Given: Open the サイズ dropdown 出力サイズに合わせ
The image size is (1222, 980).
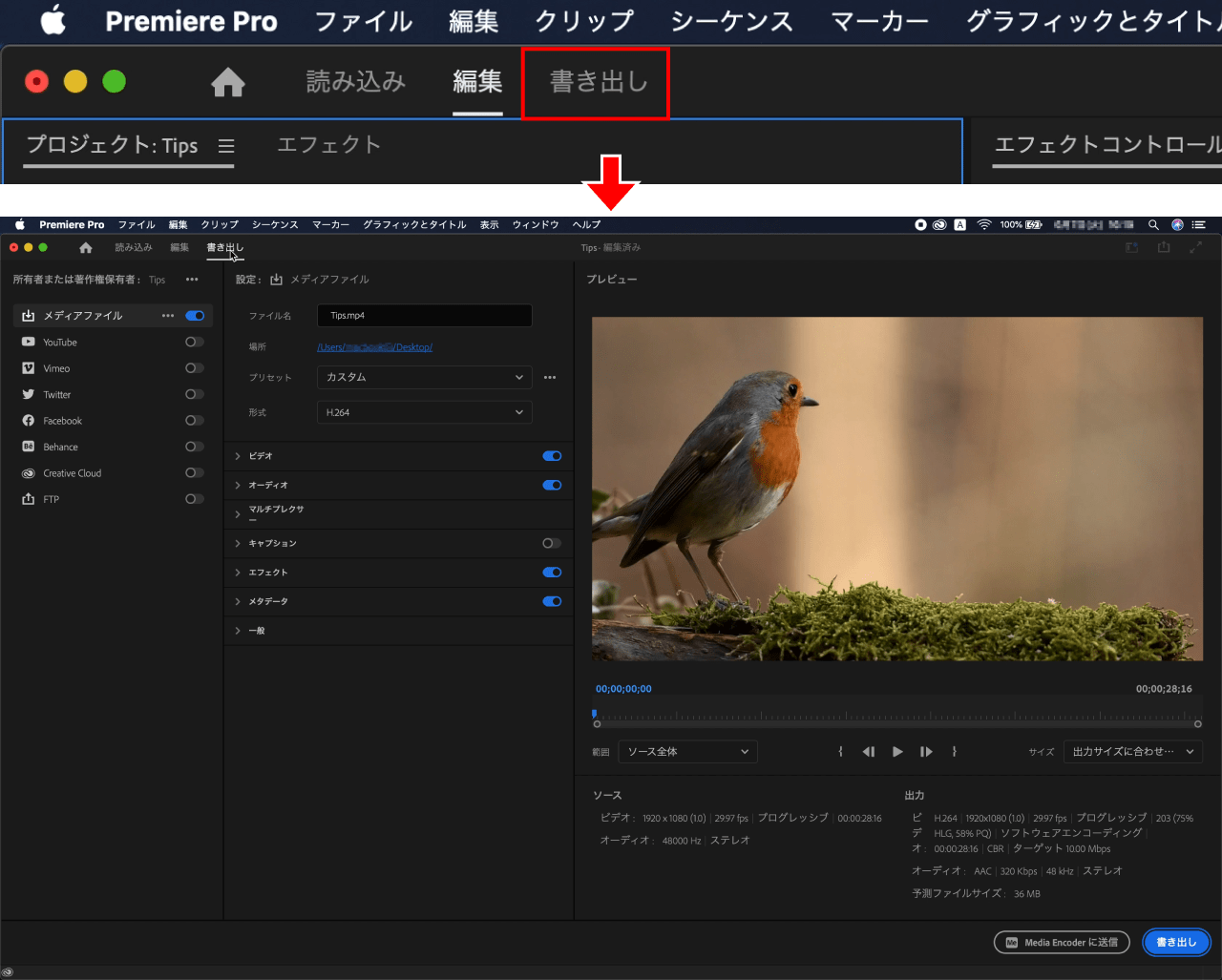Looking at the screenshot, I should (x=1133, y=752).
